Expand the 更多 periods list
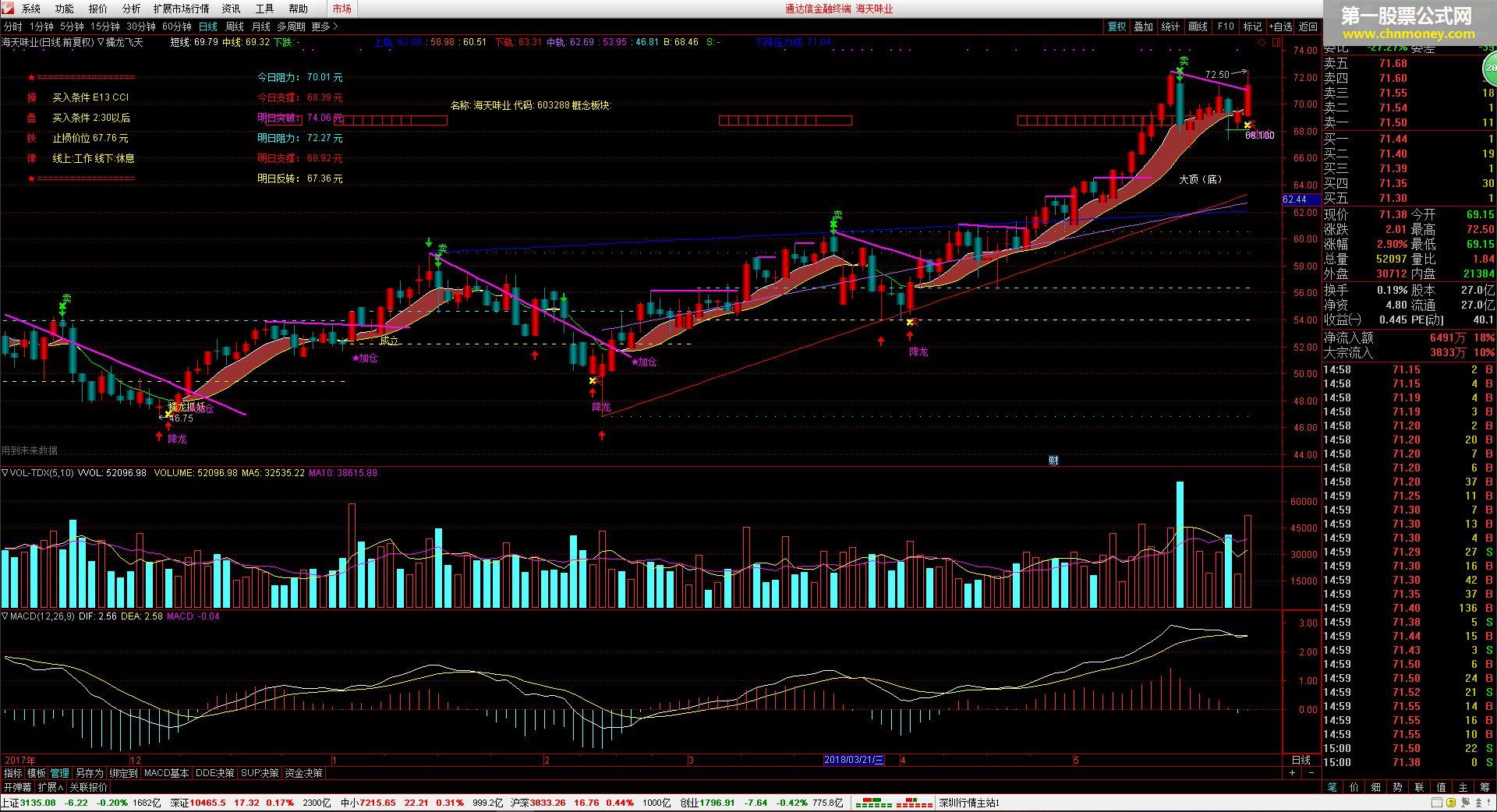The height and width of the screenshot is (812, 1497). click(x=324, y=26)
